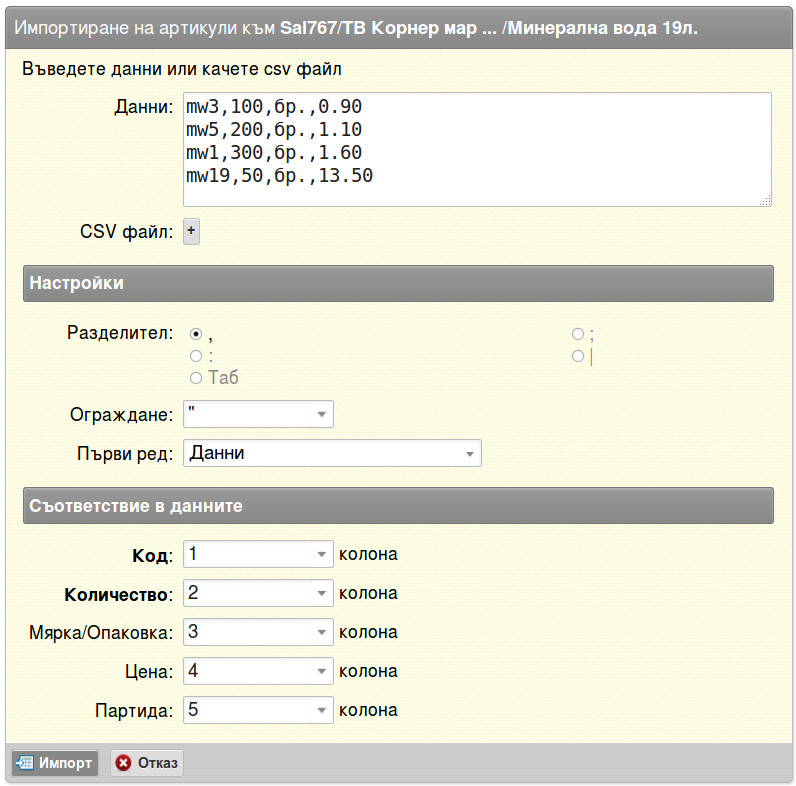Click the Разделител label
The width and height of the screenshot is (796, 786).
(120, 333)
